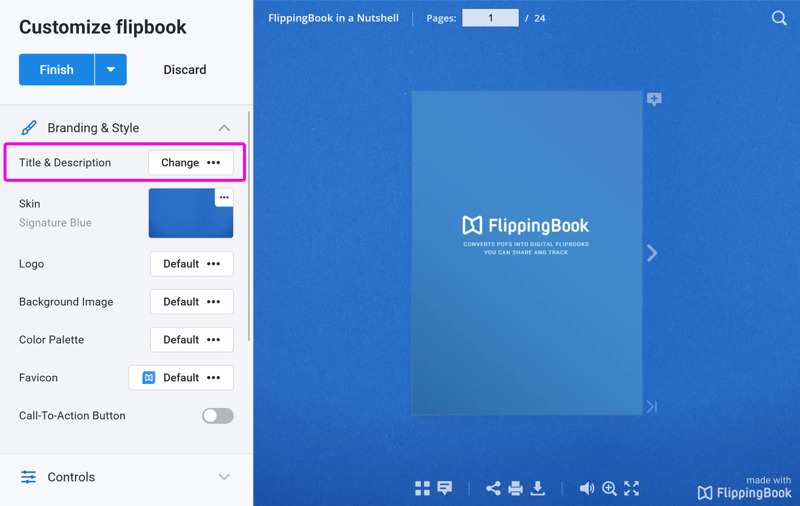This screenshot has height=506, width=800.
Task: Open the notes icon in the bottom toolbar
Action: coord(445,488)
